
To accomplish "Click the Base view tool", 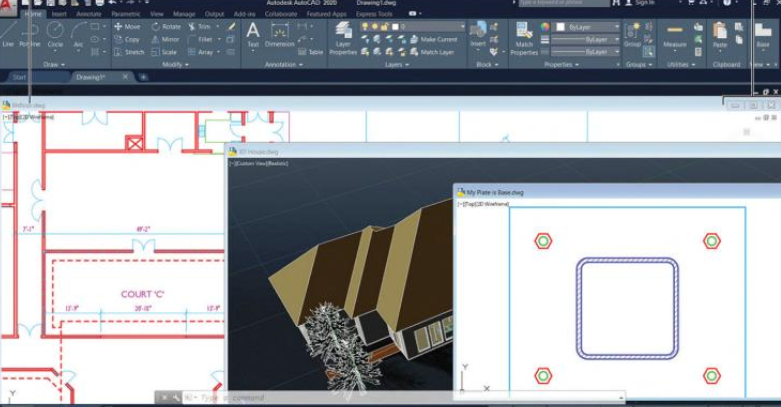I will 763,35.
